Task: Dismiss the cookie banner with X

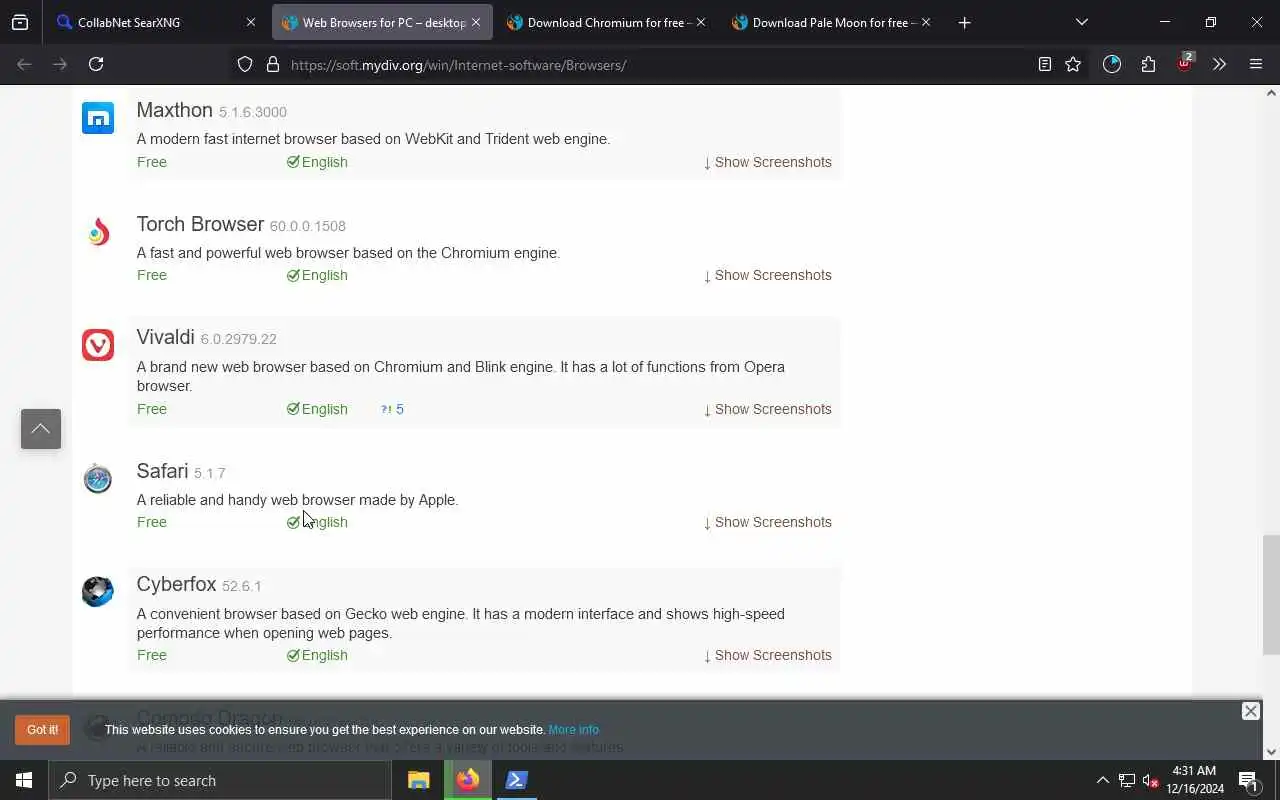Action: [1250, 711]
